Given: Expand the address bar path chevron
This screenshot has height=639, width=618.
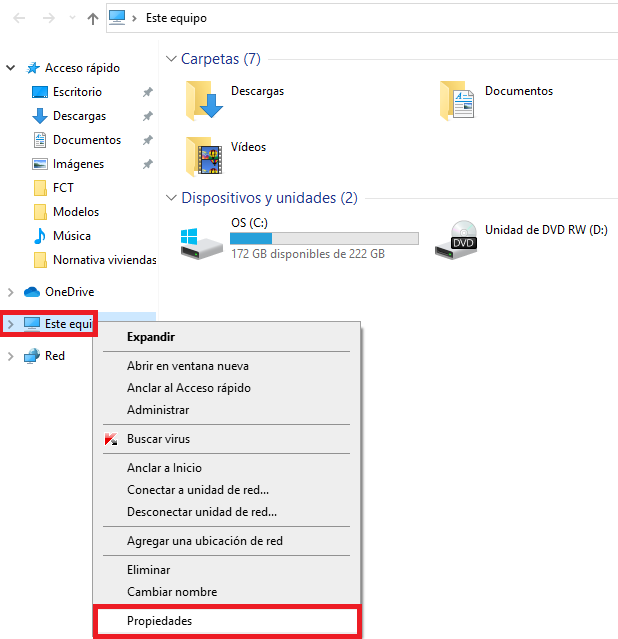Looking at the screenshot, I should (x=134, y=18).
